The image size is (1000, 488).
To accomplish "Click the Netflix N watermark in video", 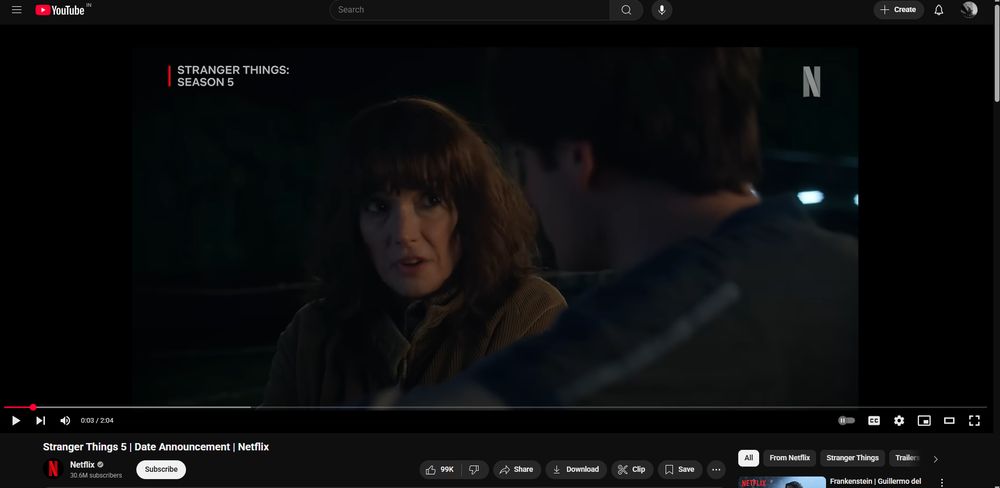I will click(x=811, y=82).
